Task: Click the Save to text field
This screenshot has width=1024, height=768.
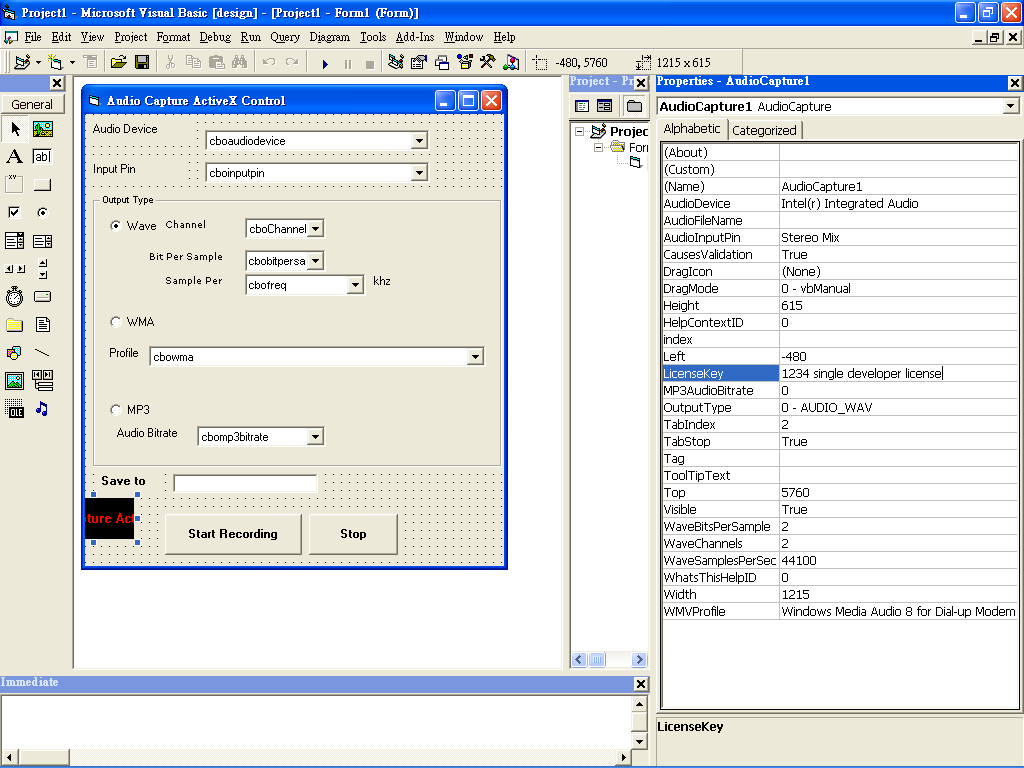Action: point(245,484)
